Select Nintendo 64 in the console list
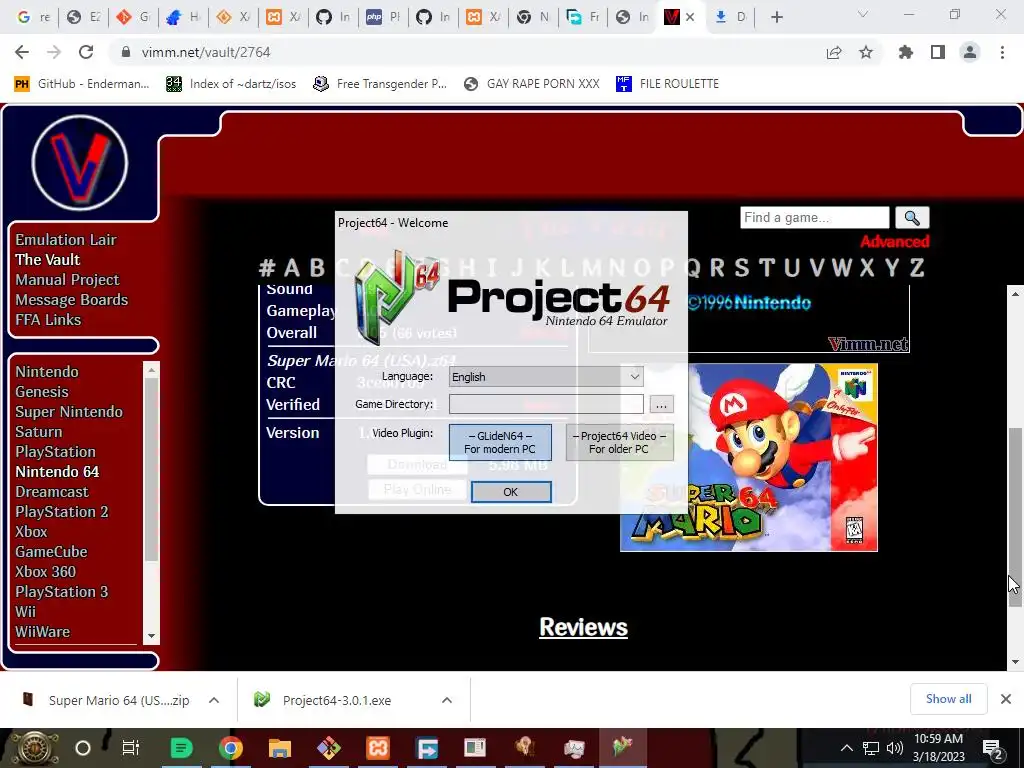This screenshot has width=1024, height=768. (x=57, y=472)
